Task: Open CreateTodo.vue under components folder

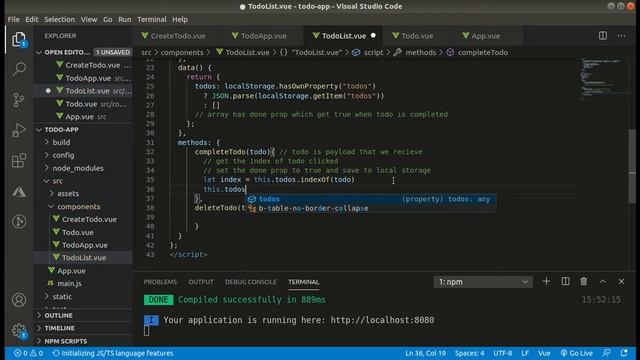Action: (x=89, y=220)
